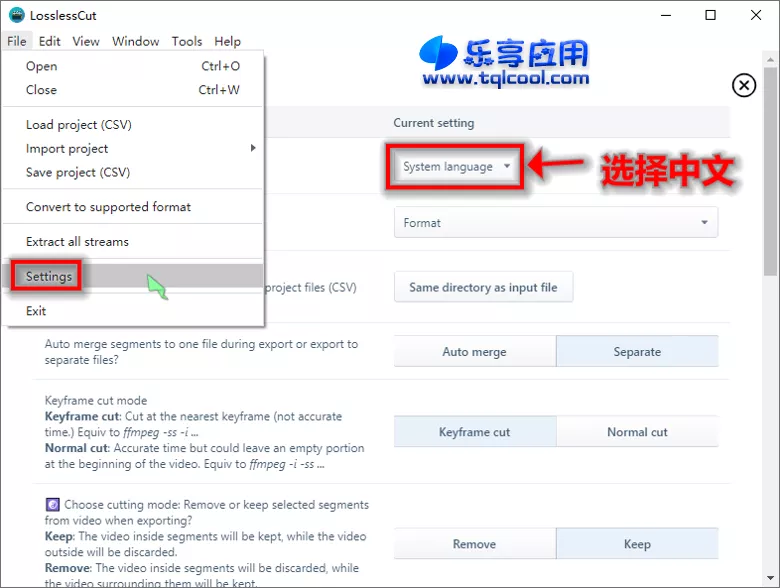
Task: Select Save project (CSV)
Action: pyautogui.click(x=133, y=172)
